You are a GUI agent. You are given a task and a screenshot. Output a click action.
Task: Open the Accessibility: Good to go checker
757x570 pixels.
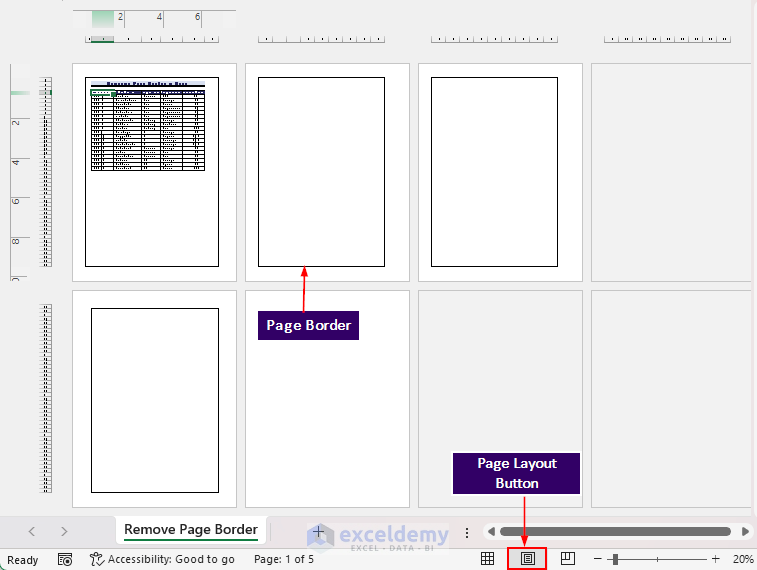(x=162, y=559)
